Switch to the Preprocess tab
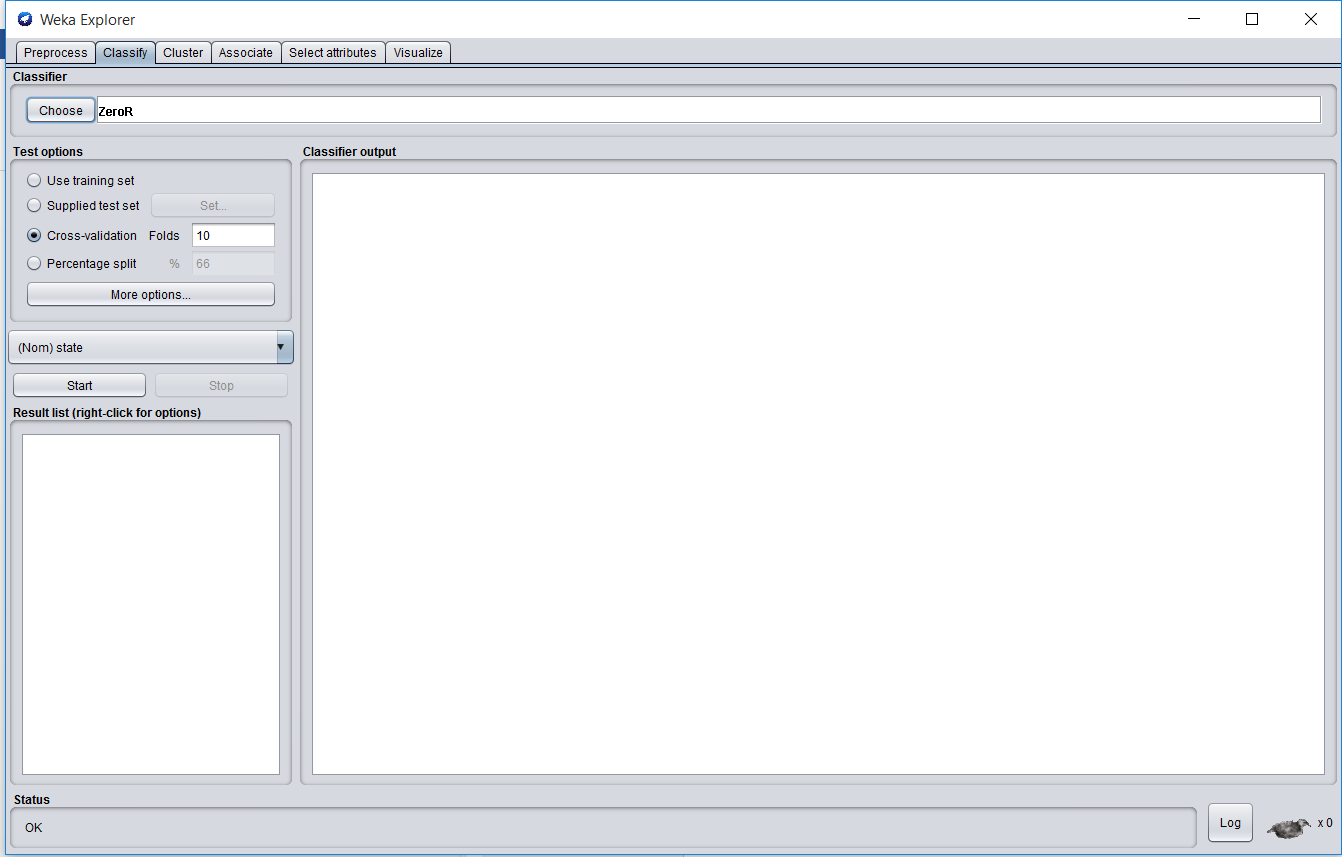1342x857 pixels. (x=56, y=53)
